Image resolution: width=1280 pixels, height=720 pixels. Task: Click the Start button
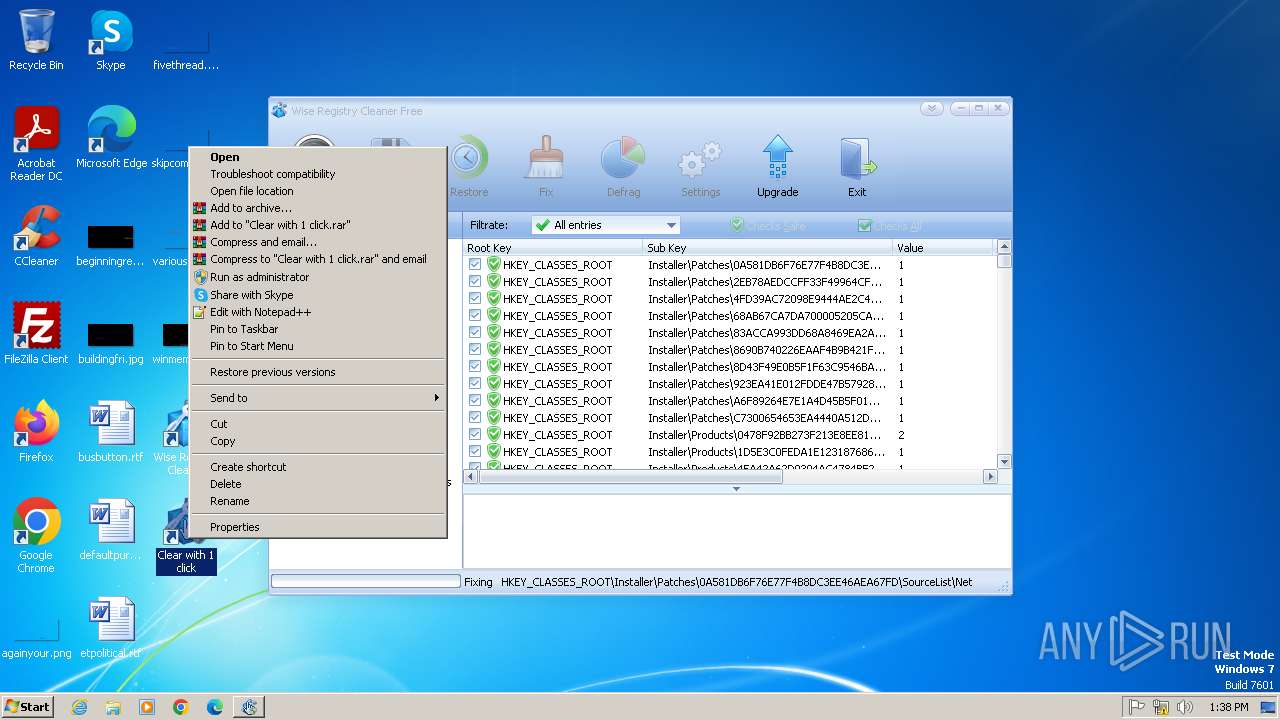click(28, 707)
